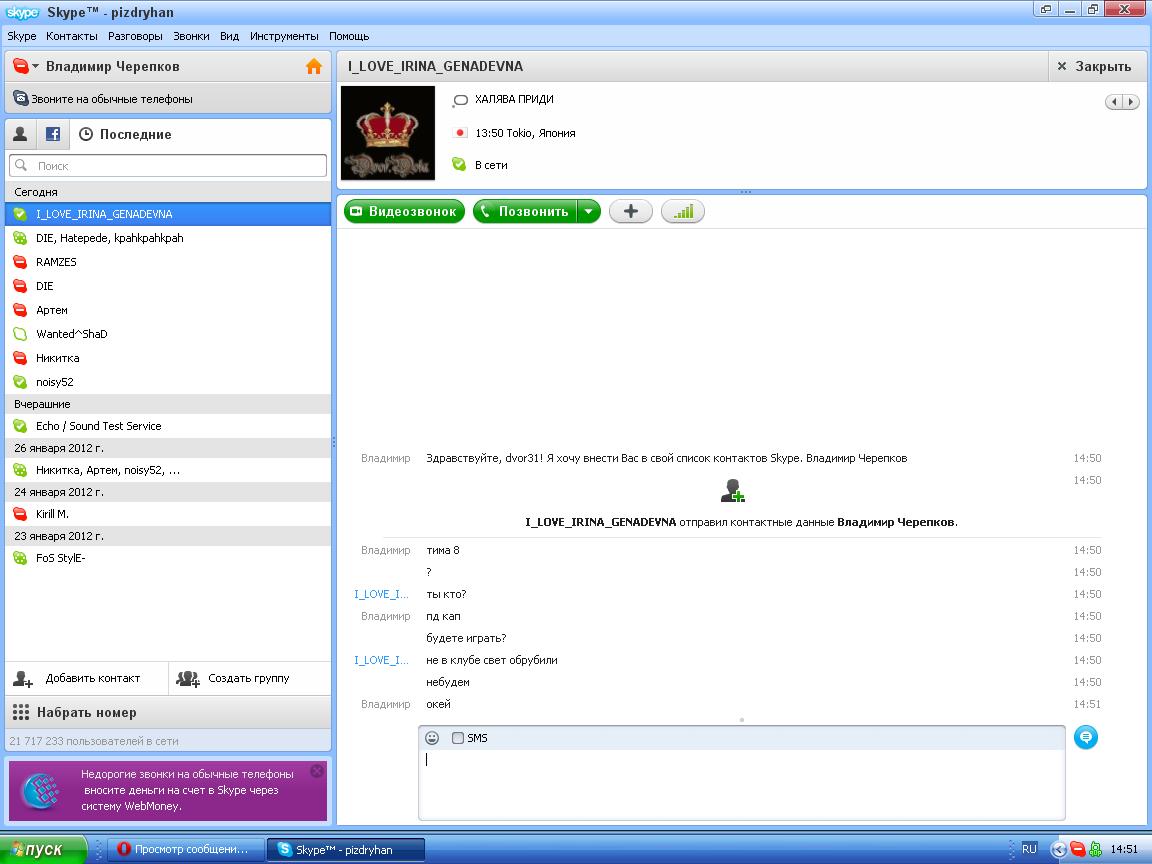Open the Вид menu
This screenshot has width=1152, height=864.
click(229, 36)
